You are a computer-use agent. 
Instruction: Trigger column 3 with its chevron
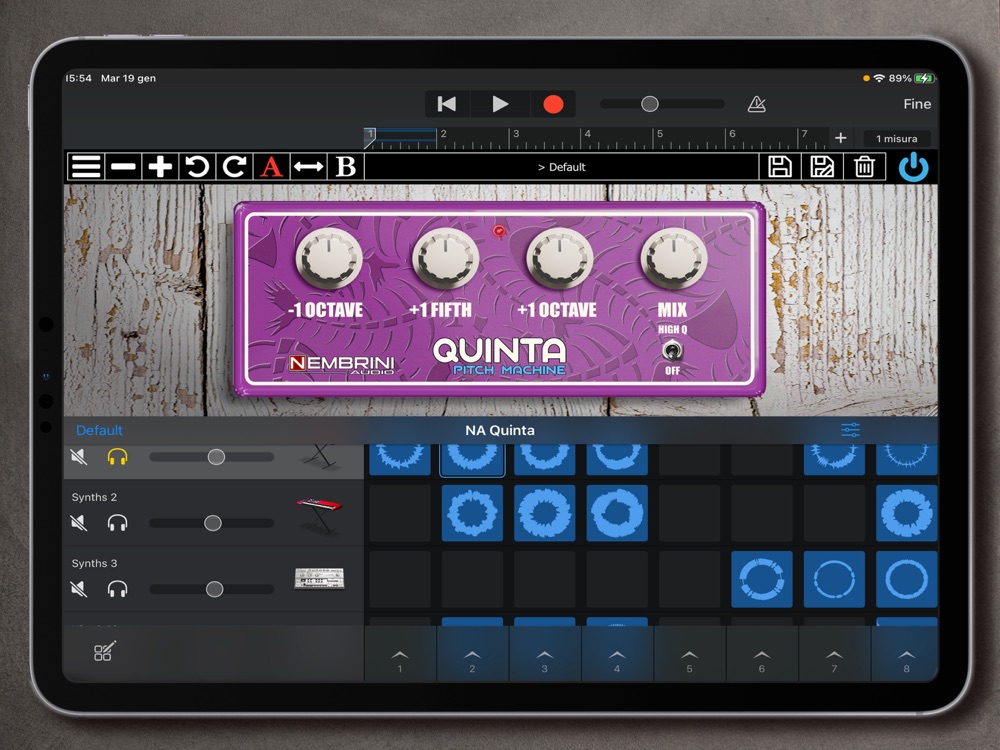pyautogui.click(x=545, y=657)
